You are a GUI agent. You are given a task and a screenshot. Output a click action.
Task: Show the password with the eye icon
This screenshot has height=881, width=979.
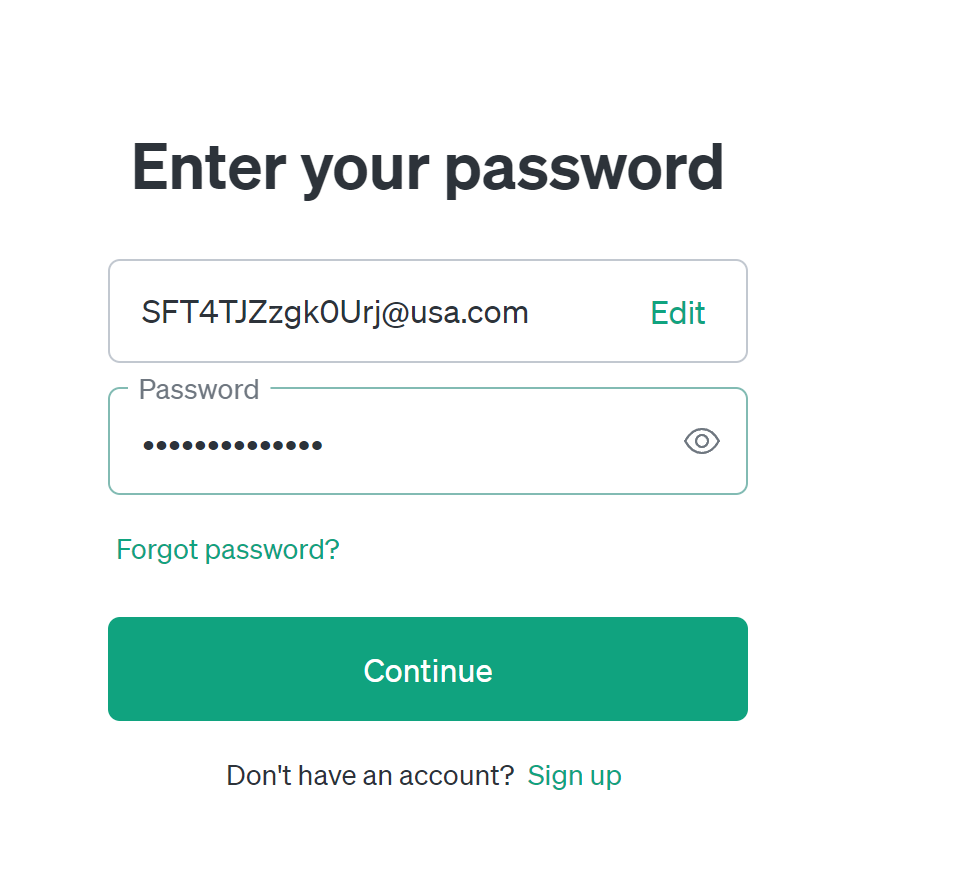click(702, 440)
